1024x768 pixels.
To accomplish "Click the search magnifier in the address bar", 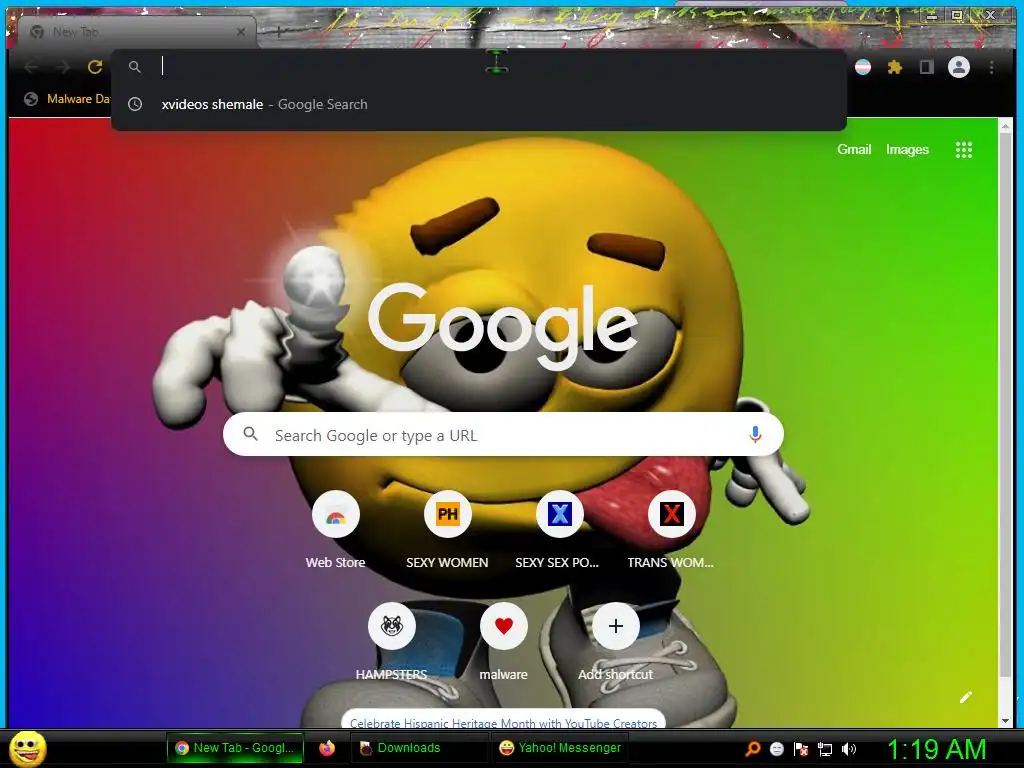I will click(135, 67).
